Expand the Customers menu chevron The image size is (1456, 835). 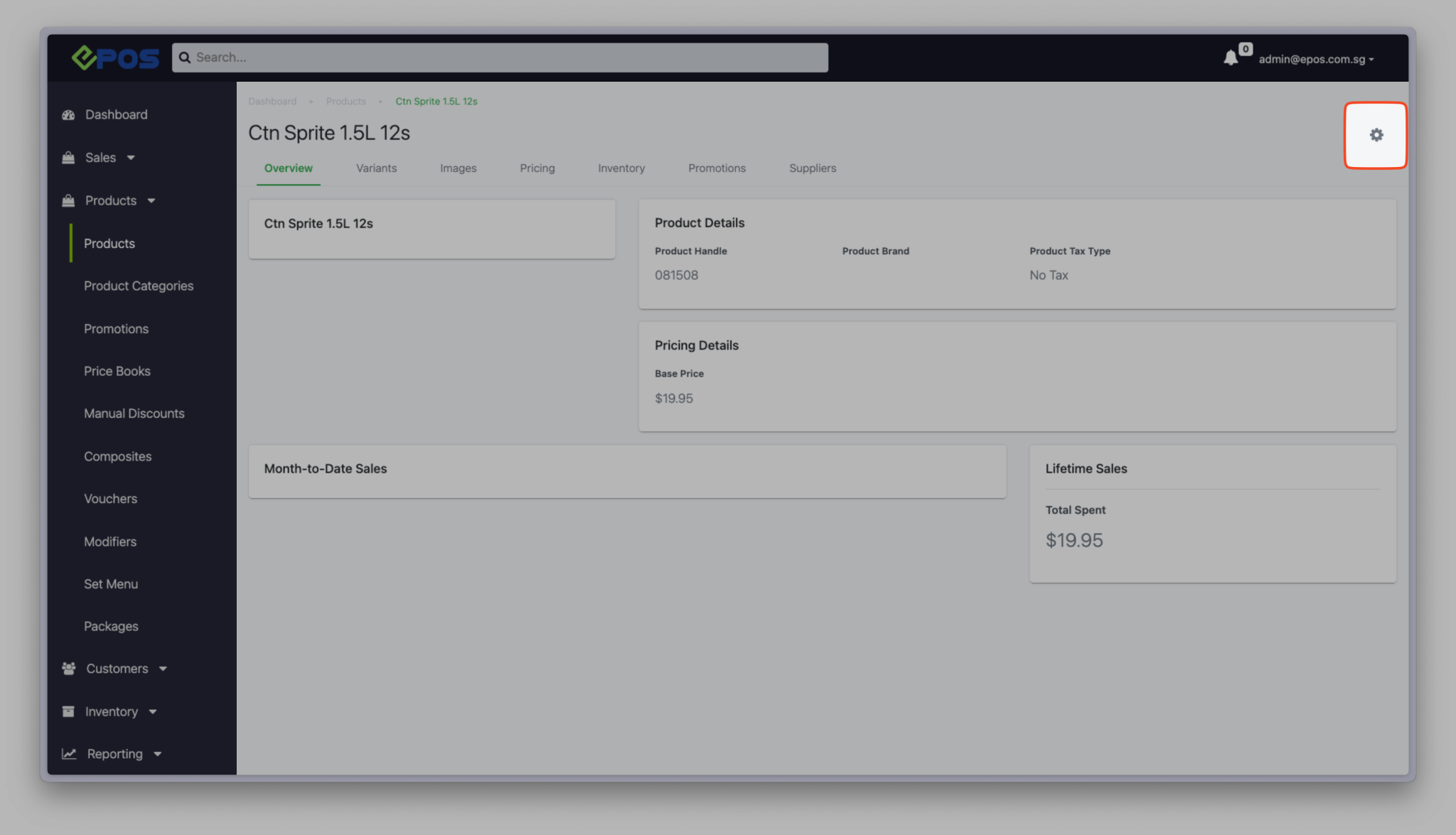[x=162, y=669]
